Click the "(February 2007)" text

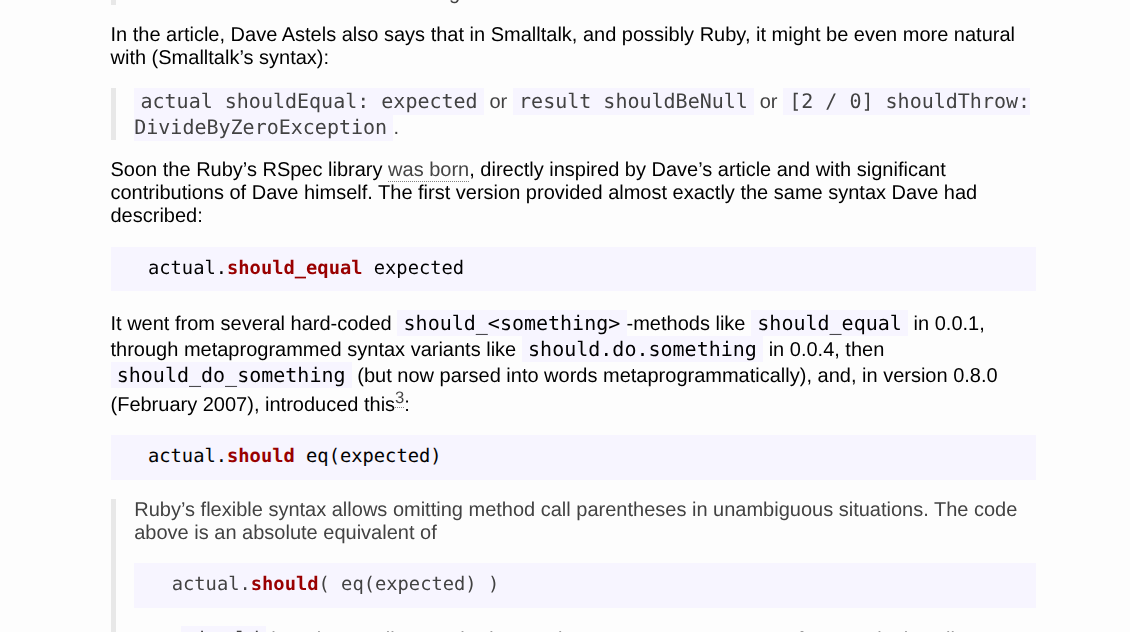click(x=184, y=405)
